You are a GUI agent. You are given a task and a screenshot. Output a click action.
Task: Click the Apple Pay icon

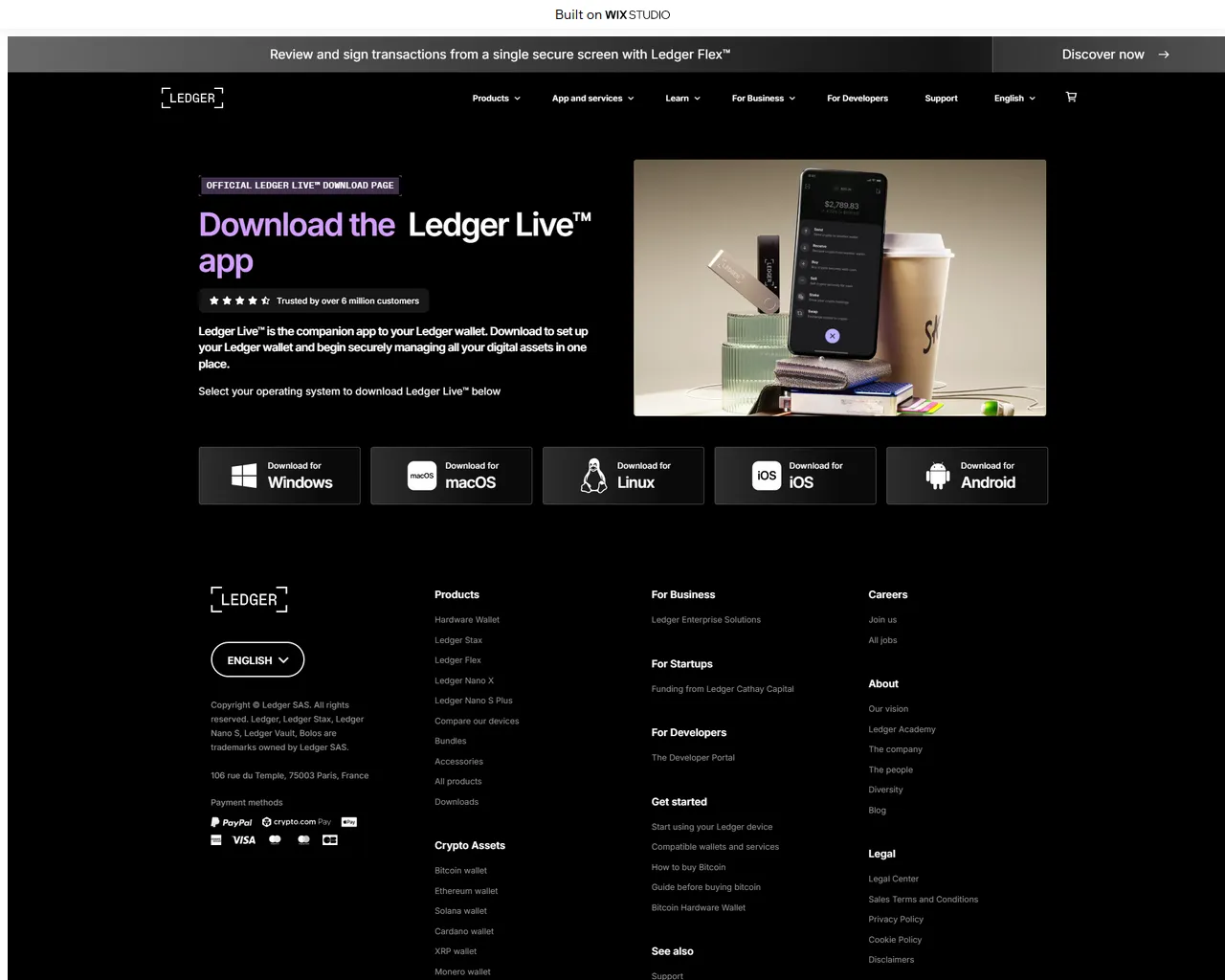click(x=348, y=822)
